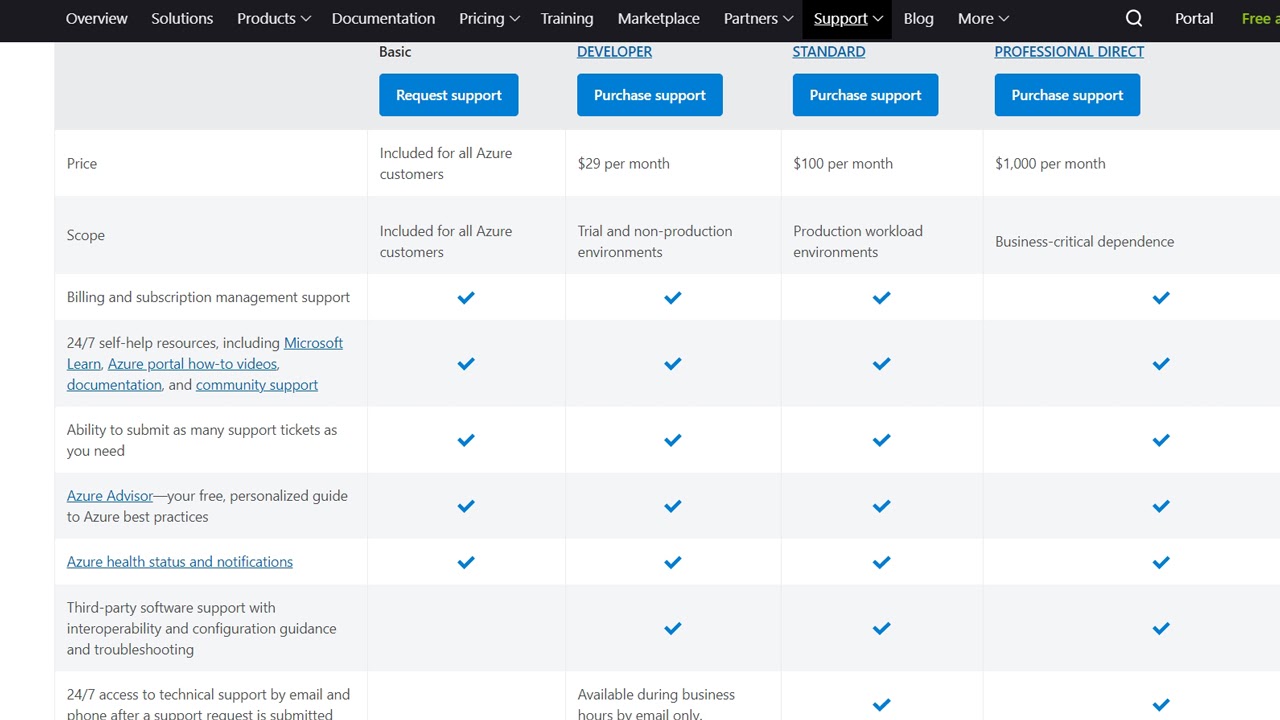Select 'Trial and non-production environments' text

coord(655,241)
